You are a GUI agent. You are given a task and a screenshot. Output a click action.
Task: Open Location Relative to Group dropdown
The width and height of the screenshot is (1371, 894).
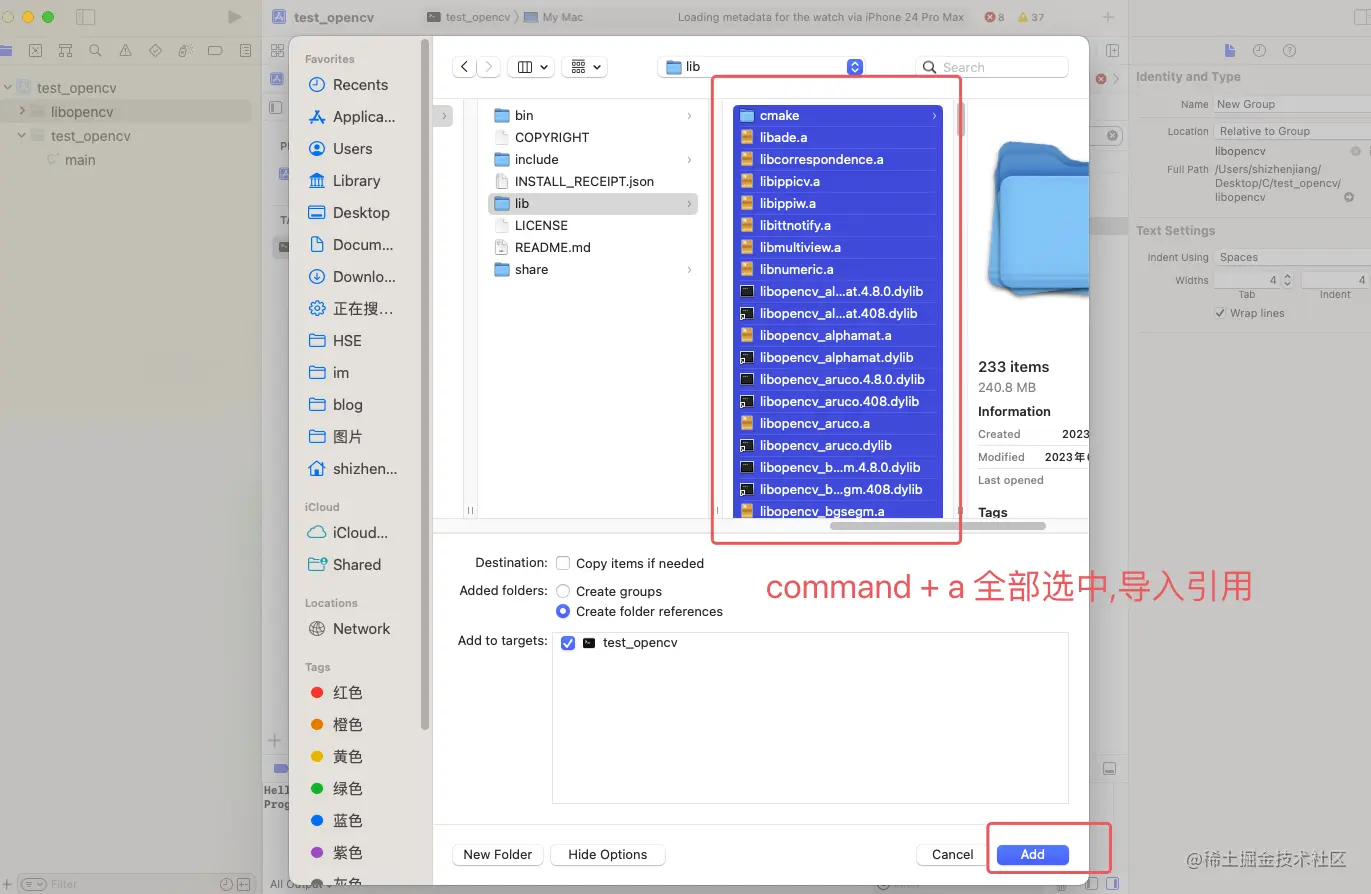point(1292,131)
